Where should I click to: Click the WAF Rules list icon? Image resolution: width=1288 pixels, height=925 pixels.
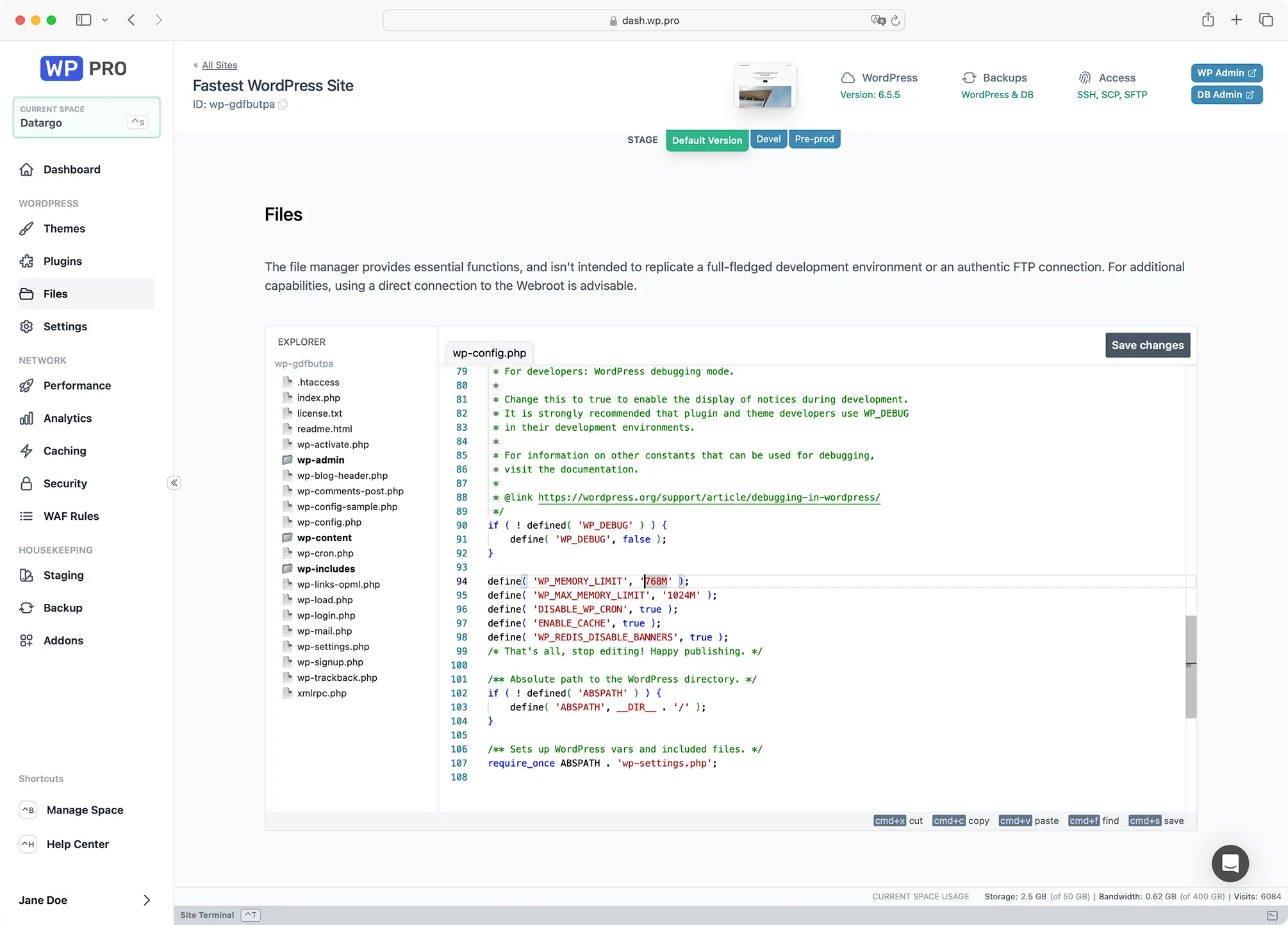[26, 516]
